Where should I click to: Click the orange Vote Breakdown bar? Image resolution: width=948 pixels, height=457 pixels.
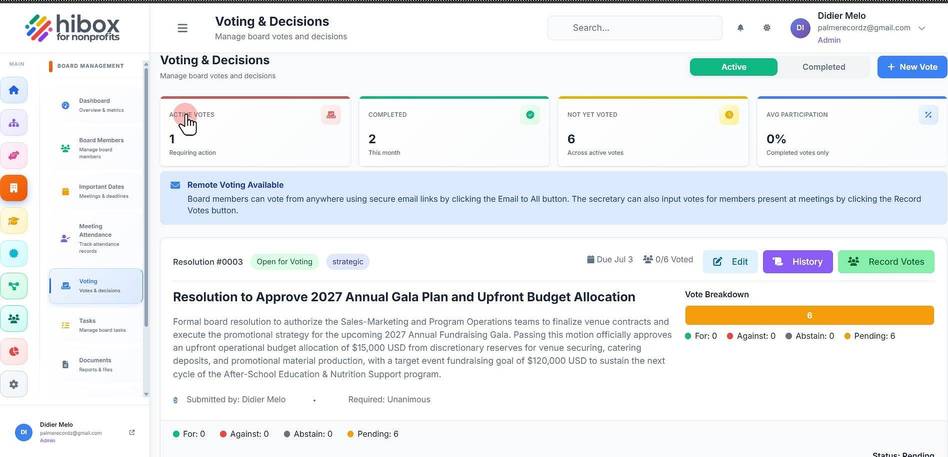[x=809, y=315]
